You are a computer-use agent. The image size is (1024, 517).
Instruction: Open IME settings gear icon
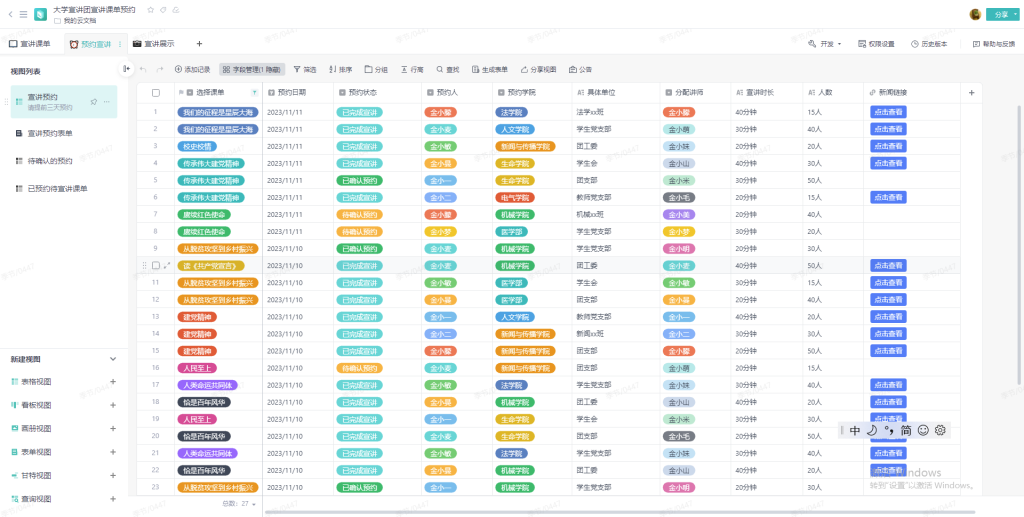940,430
